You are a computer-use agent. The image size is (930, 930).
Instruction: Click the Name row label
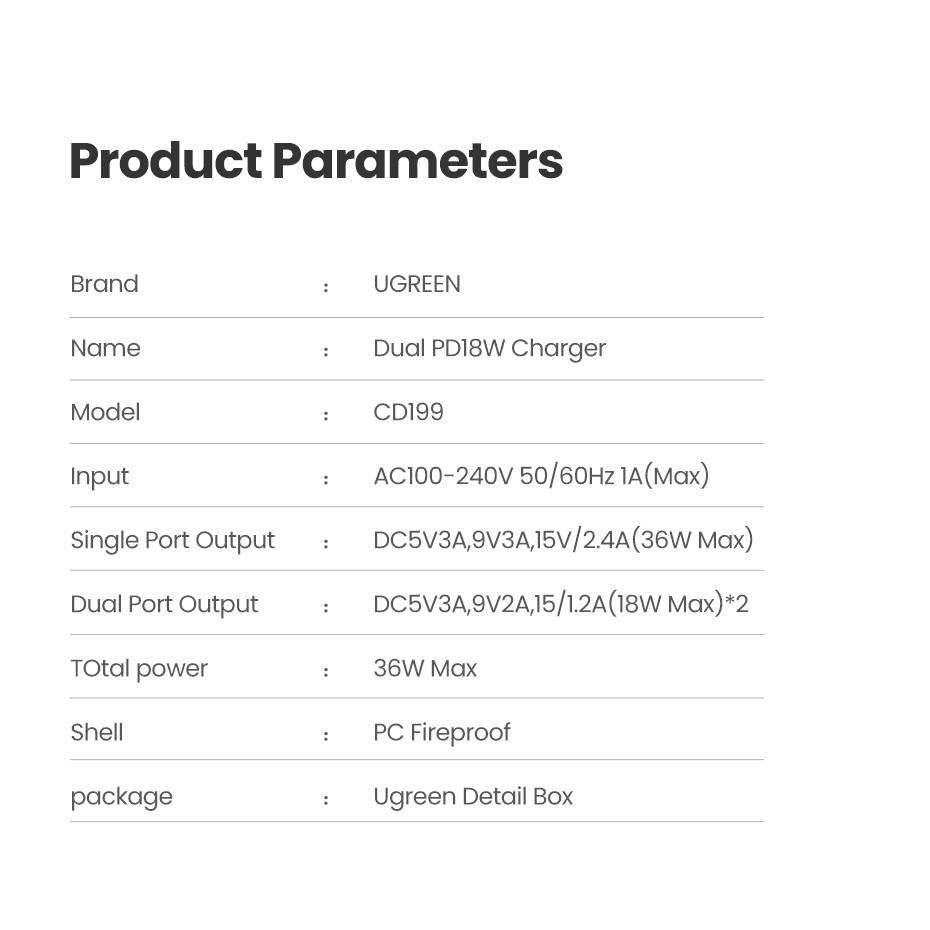(105, 348)
